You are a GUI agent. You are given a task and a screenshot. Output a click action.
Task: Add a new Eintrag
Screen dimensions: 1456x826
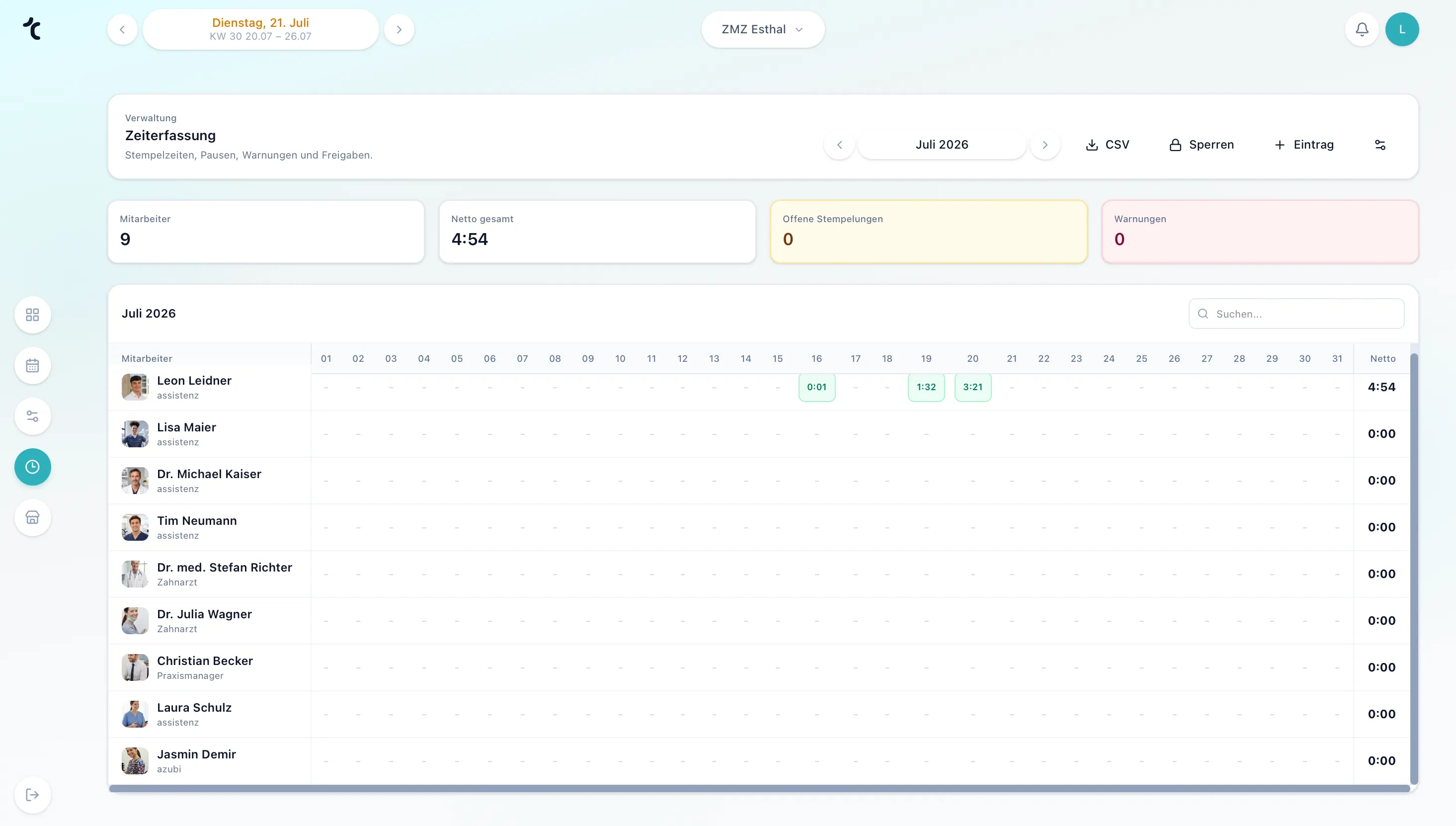[x=1304, y=145]
